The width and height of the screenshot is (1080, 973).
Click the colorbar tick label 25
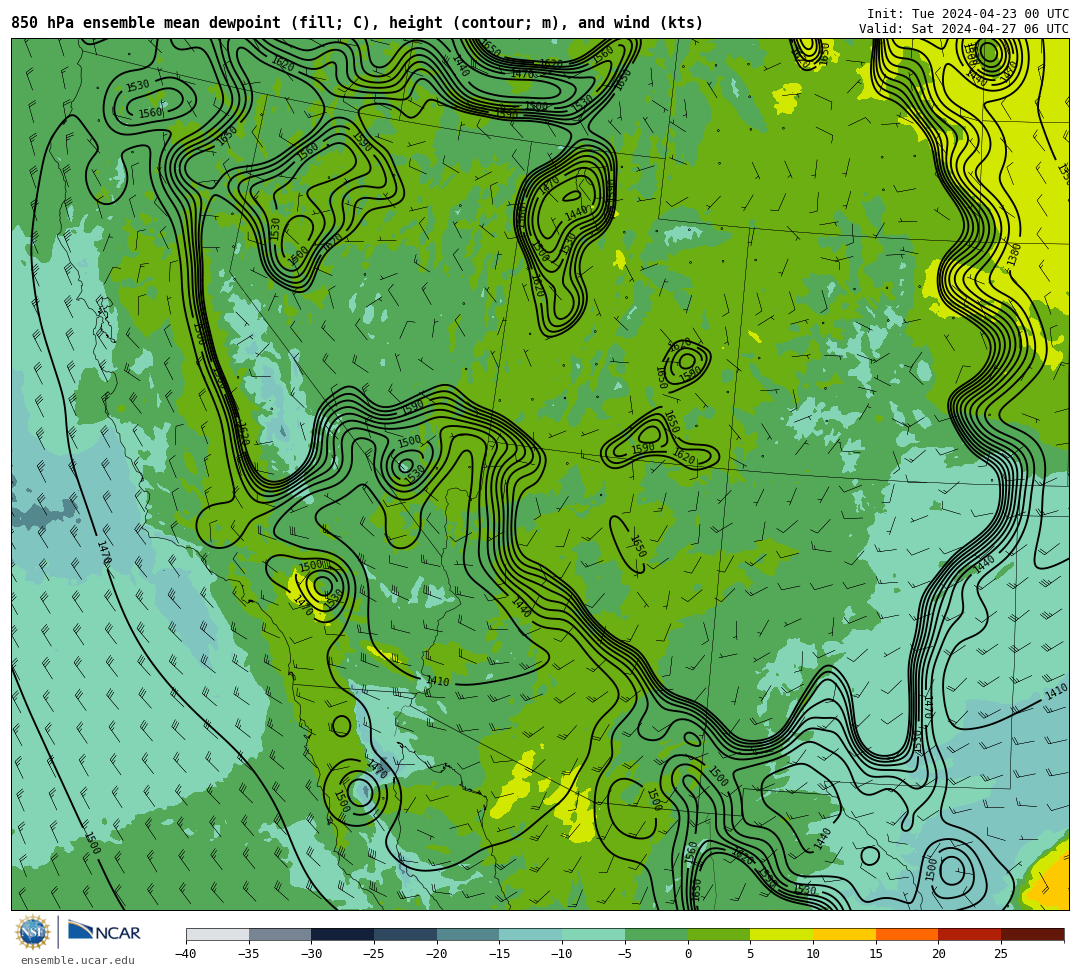click(x=1001, y=954)
